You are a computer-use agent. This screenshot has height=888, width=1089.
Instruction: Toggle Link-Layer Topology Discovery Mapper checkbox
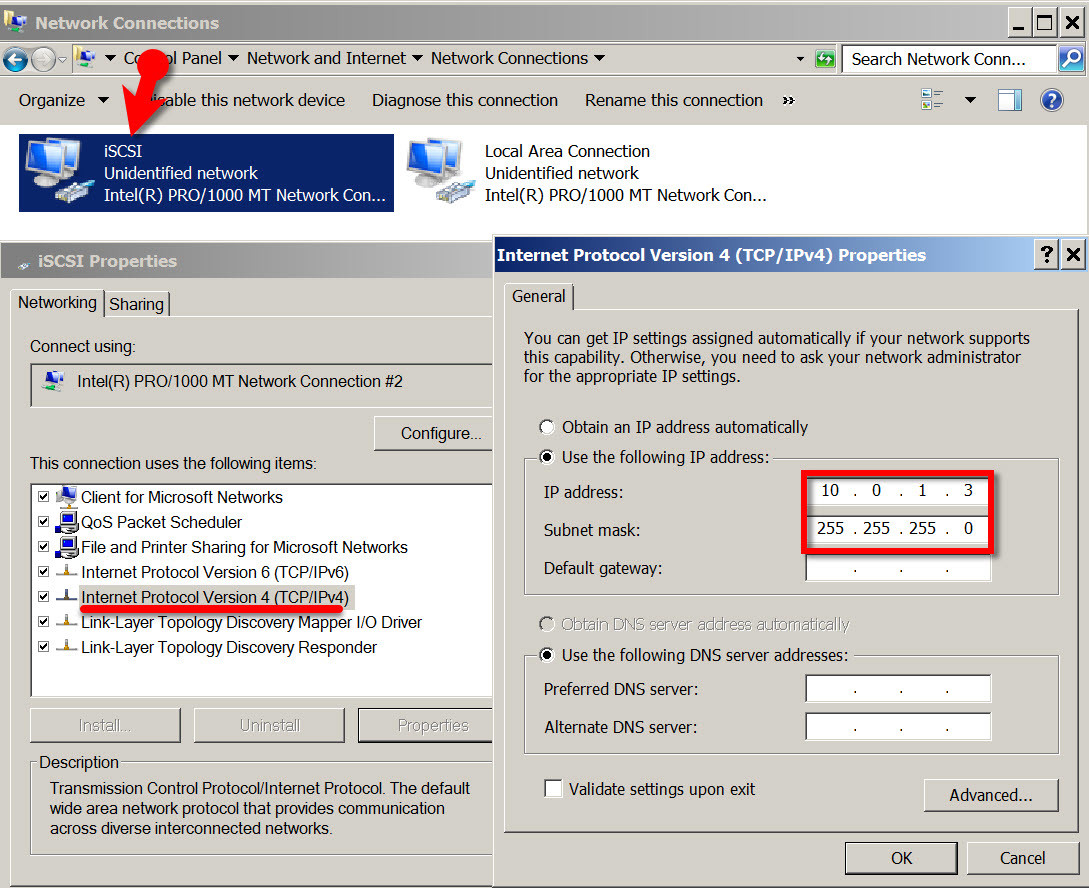(x=43, y=622)
